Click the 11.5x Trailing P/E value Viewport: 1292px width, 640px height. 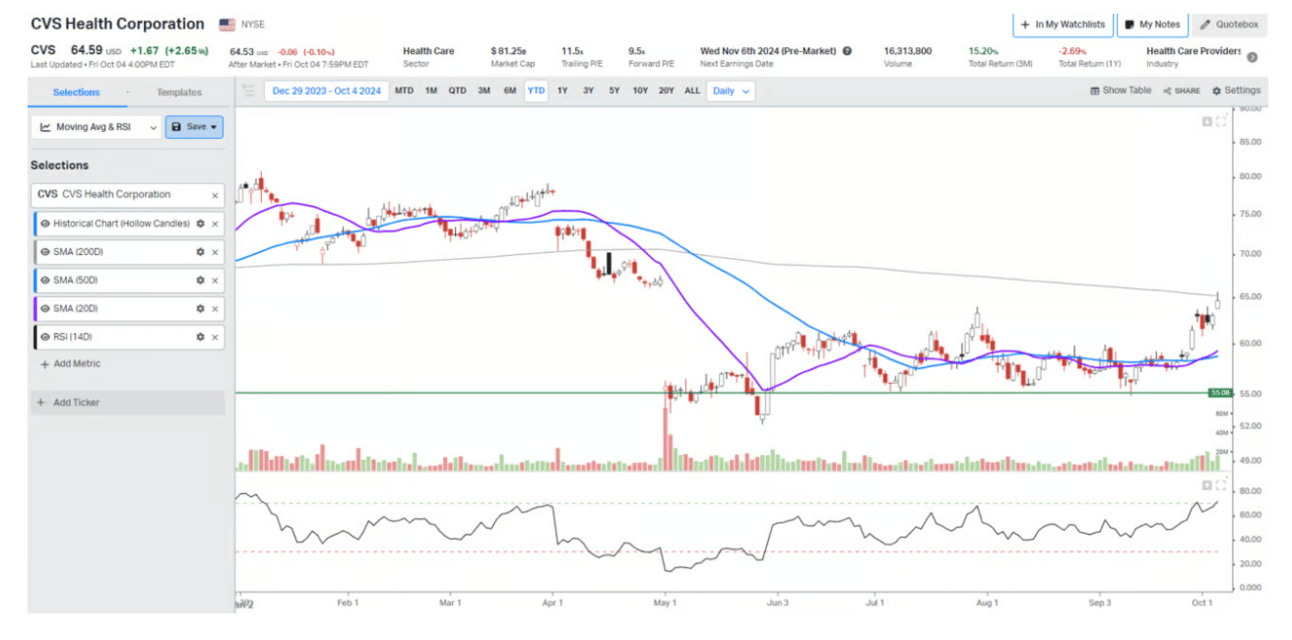pyautogui.click(x=571, y=50)
